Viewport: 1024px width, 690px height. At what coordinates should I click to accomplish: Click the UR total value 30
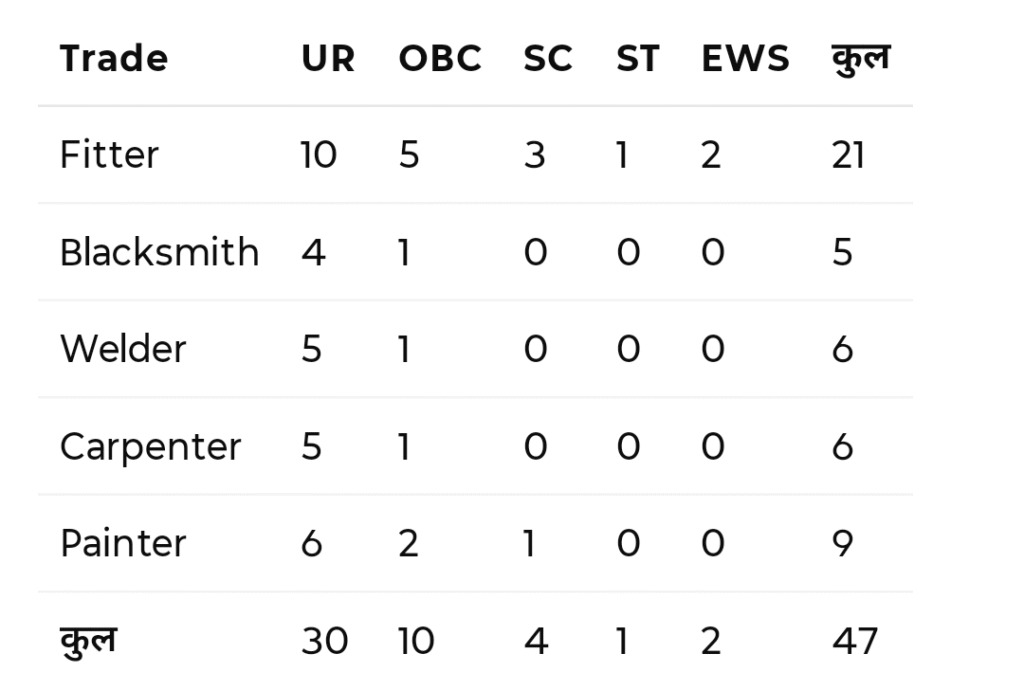[324, 640]
